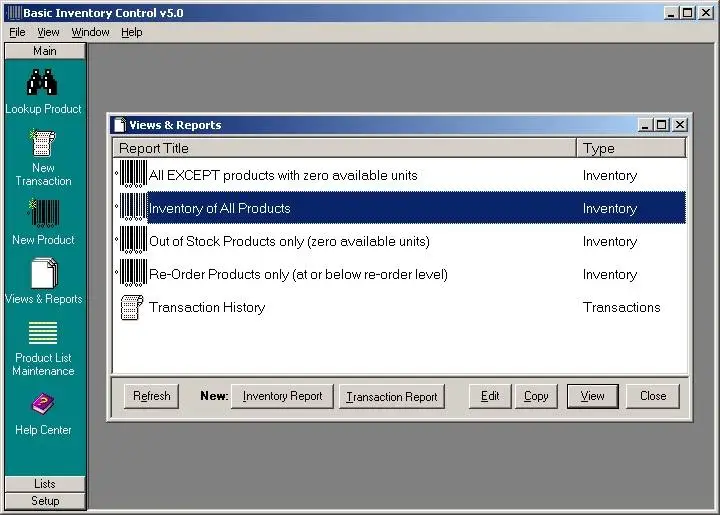Sort by the Report Title column header
Image resolution: width=720 pixels, height=515 pixels.
click(x=344, y=148)
